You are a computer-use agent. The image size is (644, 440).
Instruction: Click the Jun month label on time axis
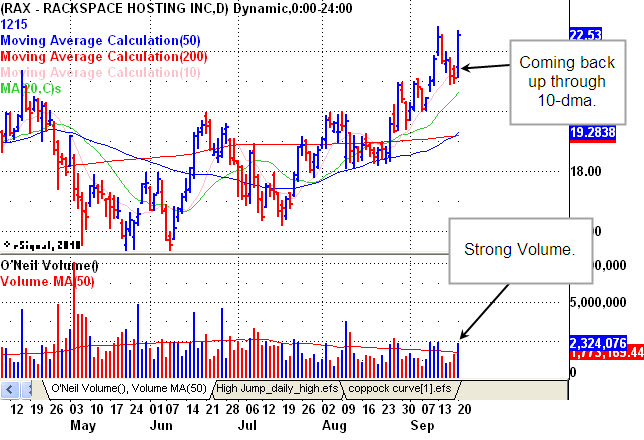[x=161, y=425]
